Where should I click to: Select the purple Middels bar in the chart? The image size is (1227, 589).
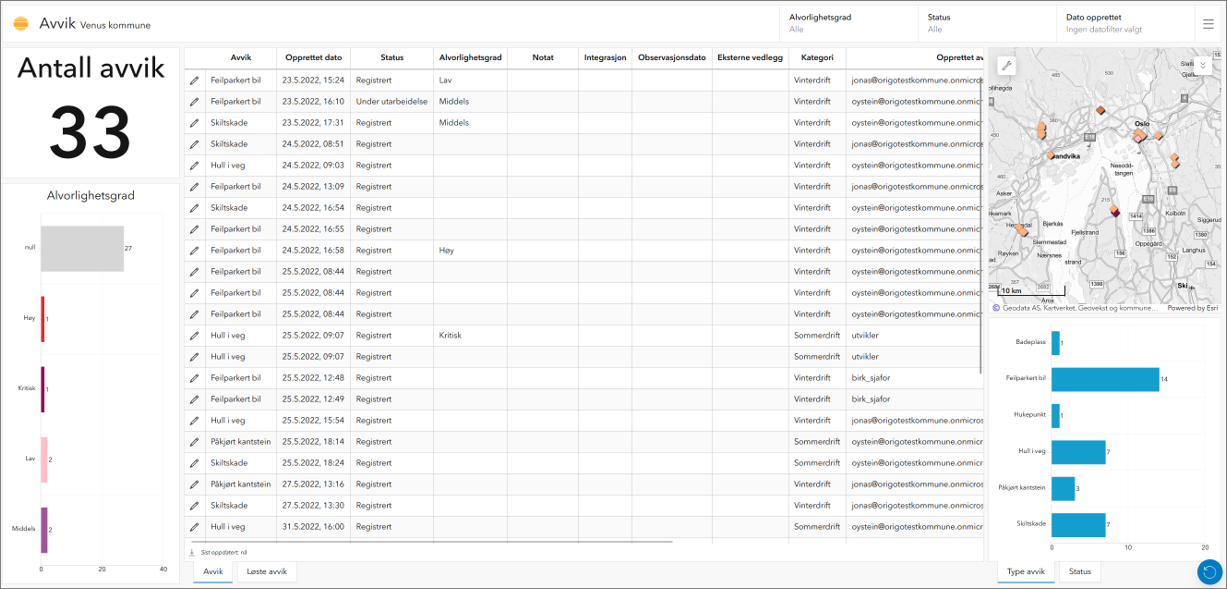point(44,529)
